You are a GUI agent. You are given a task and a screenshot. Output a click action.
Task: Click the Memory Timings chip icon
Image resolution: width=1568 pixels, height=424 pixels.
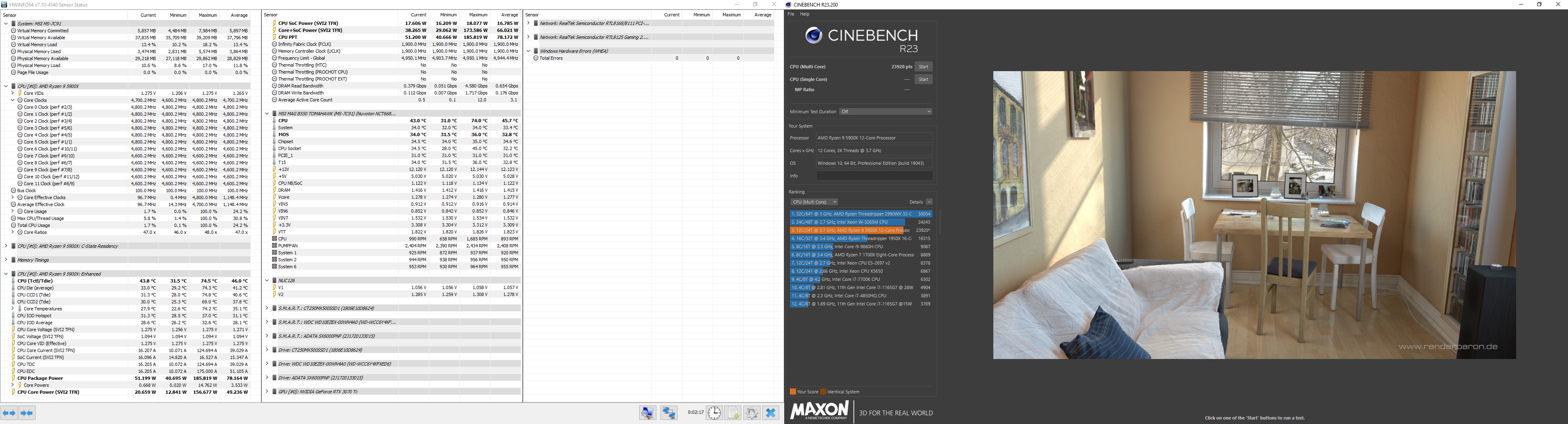pos(13,260)
